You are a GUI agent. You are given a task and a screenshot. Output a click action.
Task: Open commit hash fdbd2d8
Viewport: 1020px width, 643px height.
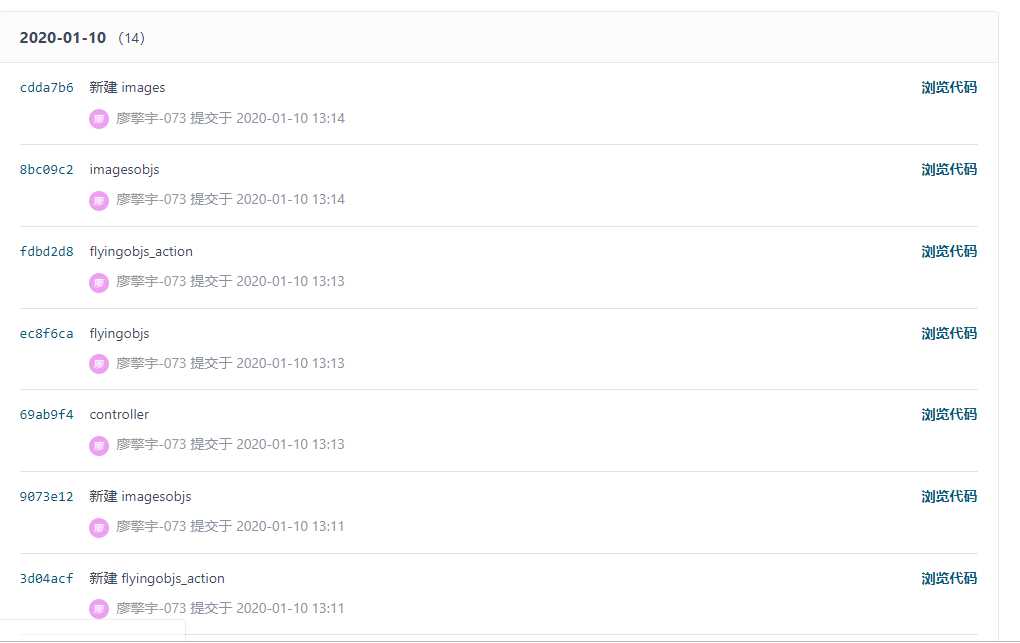(46, 252)
